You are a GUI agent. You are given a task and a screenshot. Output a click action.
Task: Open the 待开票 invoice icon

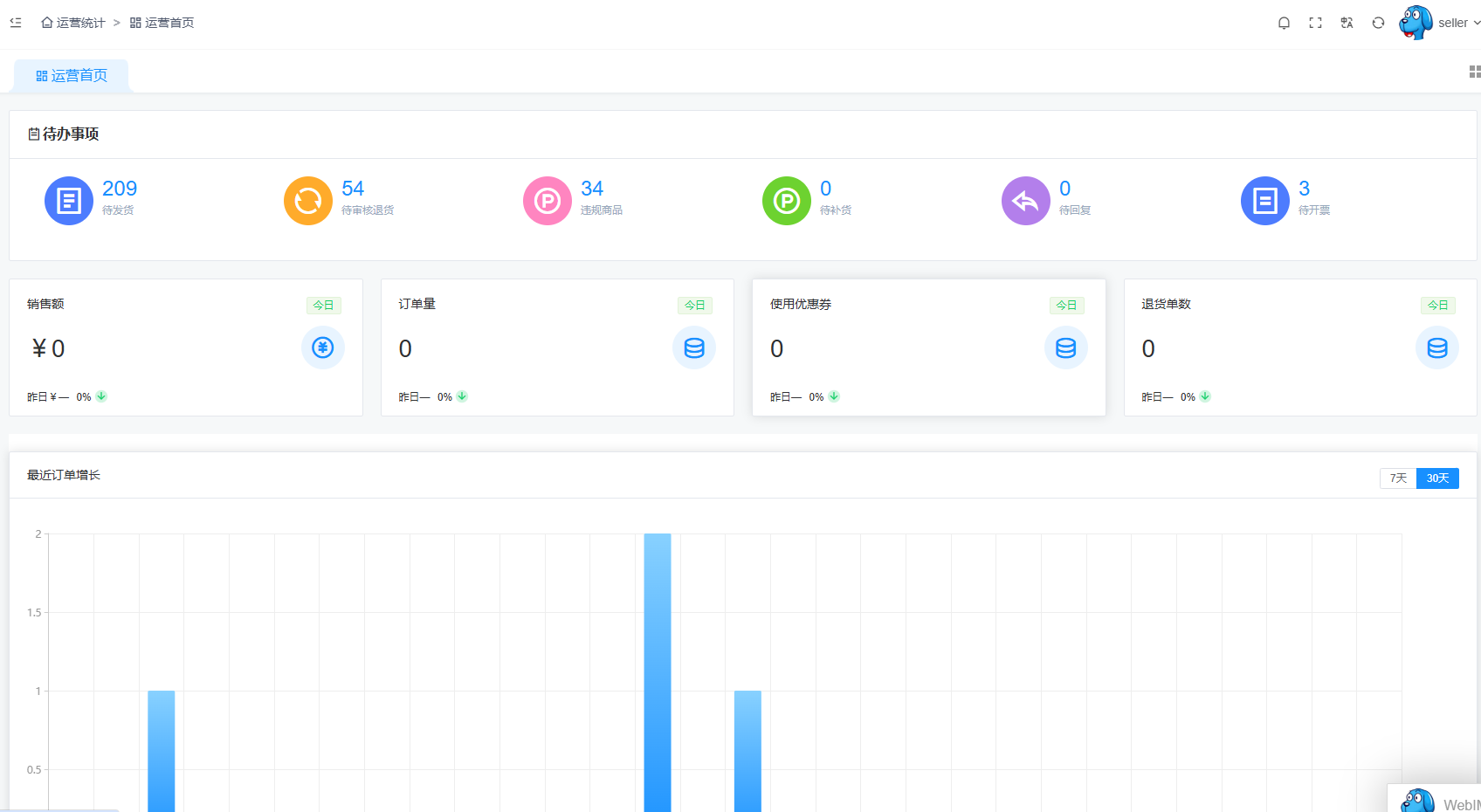pyautogui.click(x=1265, y=201)
